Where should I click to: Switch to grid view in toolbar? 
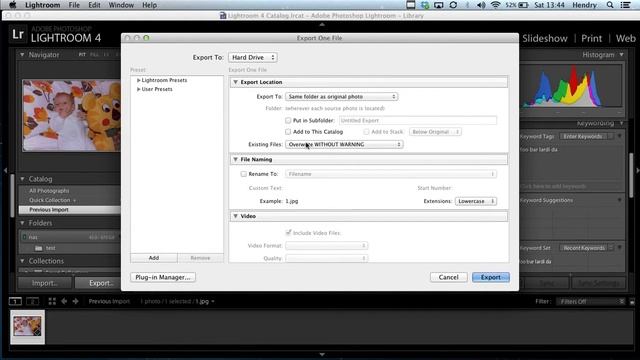(52, 301)
